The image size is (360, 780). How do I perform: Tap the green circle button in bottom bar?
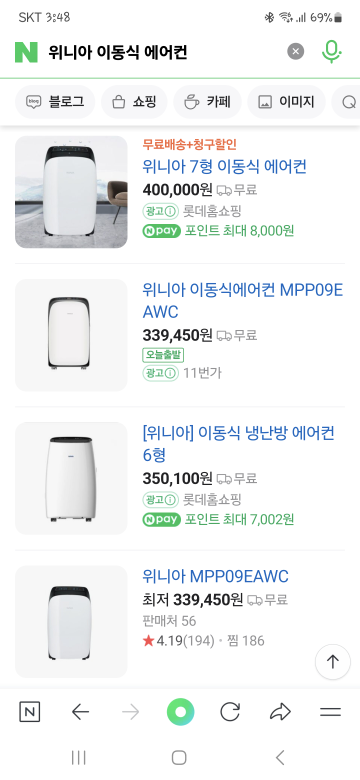point(180,712)
